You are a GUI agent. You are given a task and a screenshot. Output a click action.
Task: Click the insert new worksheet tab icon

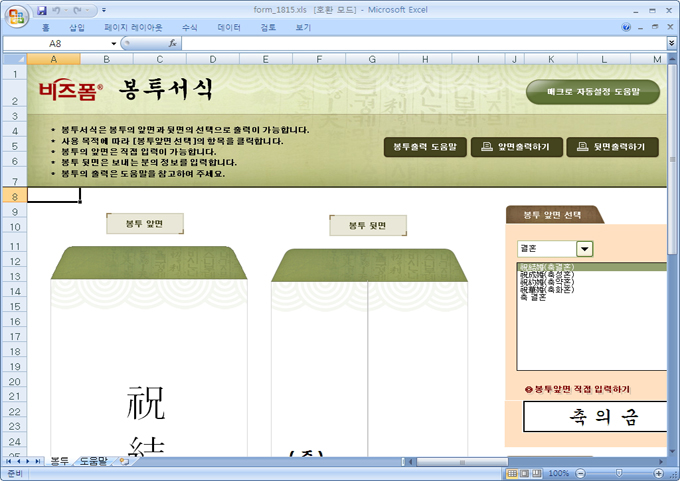124,461
